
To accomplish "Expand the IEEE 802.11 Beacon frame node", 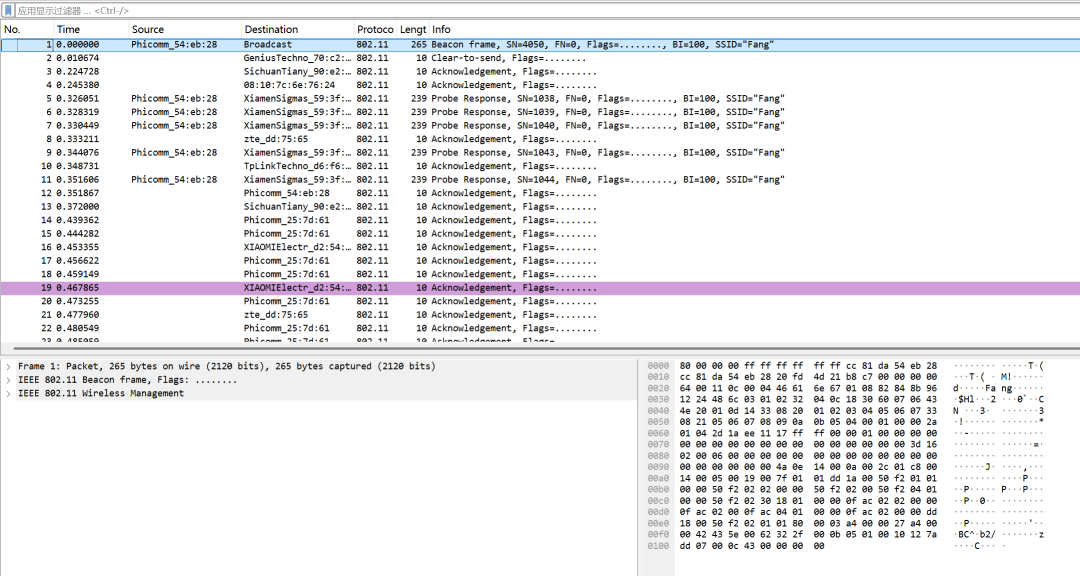I will [8, 380].
